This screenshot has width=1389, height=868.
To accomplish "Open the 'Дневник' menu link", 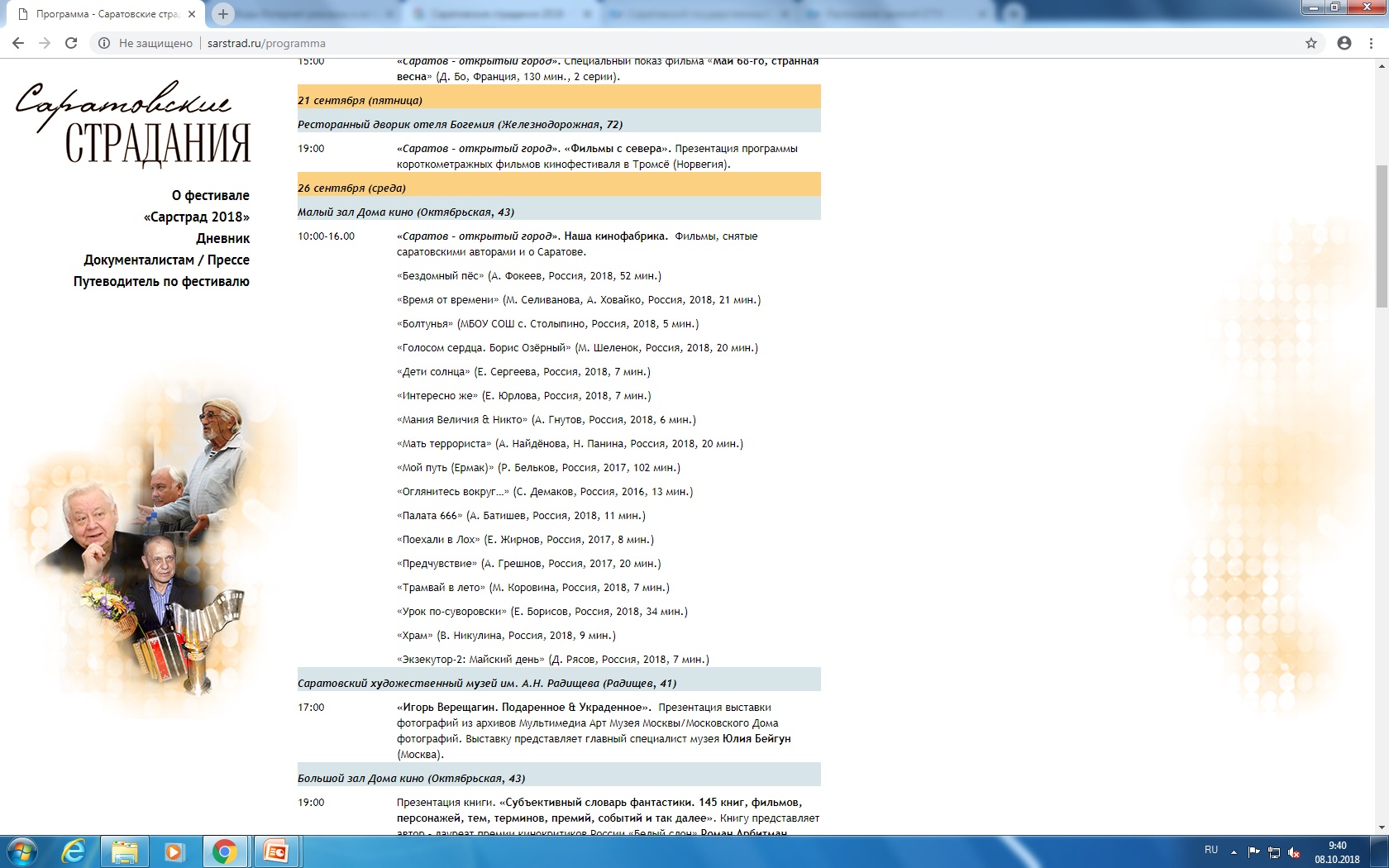I will (x=222, y=238).
